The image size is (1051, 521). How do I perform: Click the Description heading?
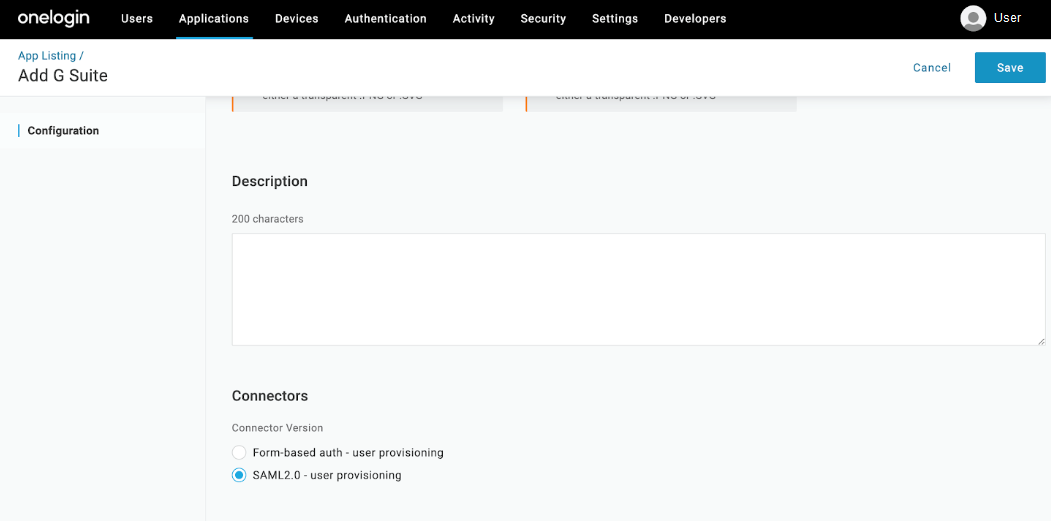pos(269,181)
